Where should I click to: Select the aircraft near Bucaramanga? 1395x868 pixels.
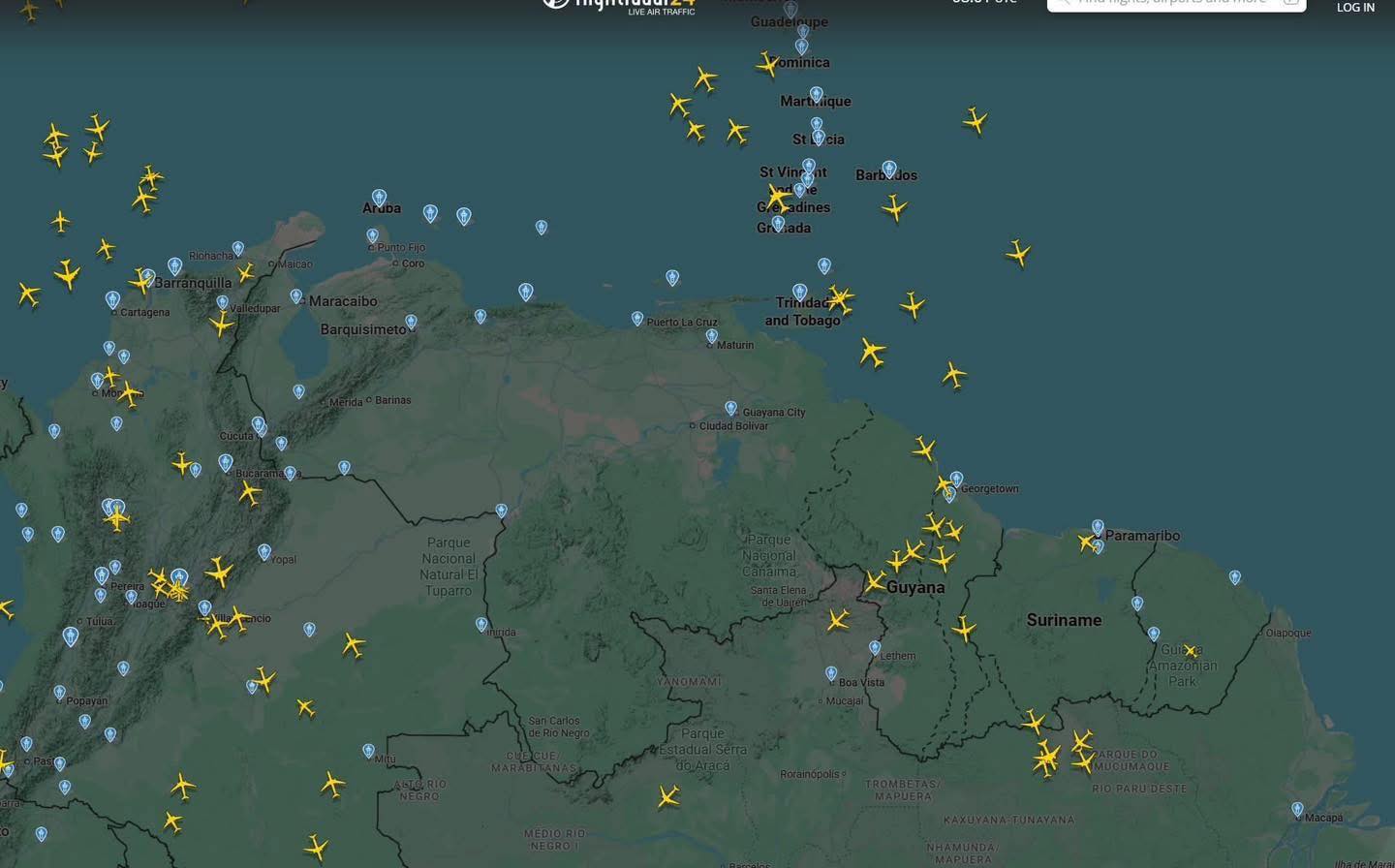[249, 490]
